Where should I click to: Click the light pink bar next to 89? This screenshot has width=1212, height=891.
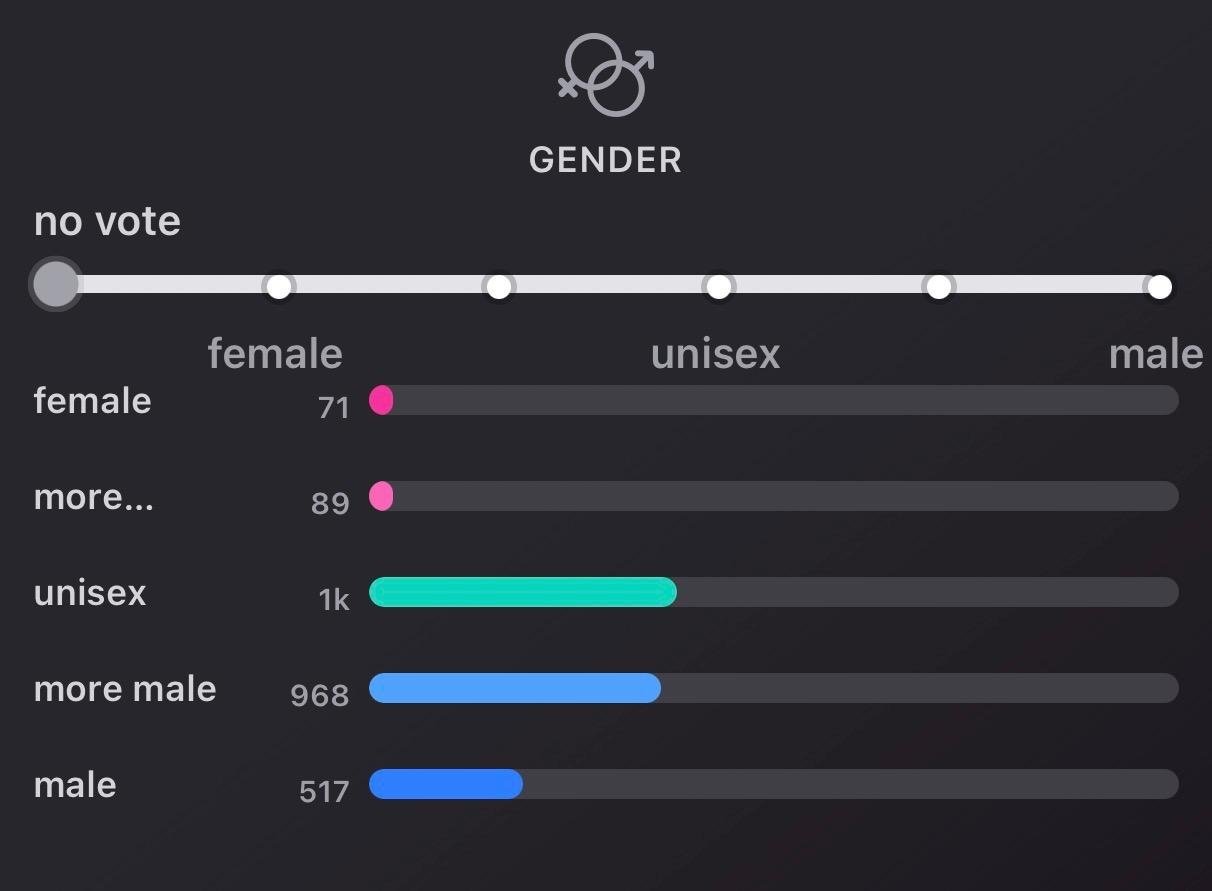click(x=381, y=496)
